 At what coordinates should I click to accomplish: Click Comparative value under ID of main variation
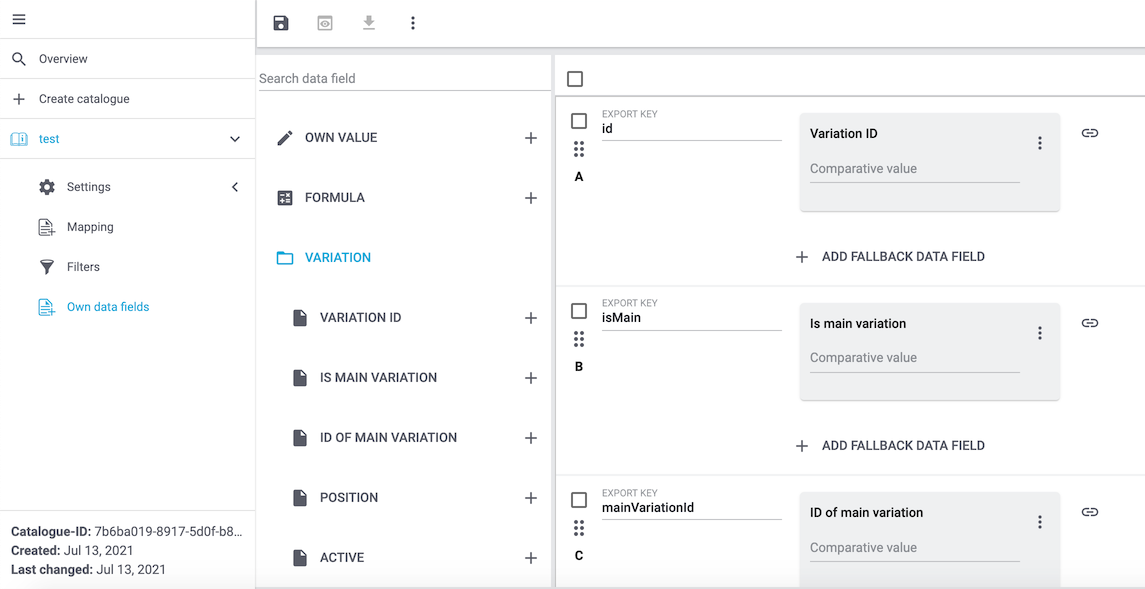tap(914, 547)
